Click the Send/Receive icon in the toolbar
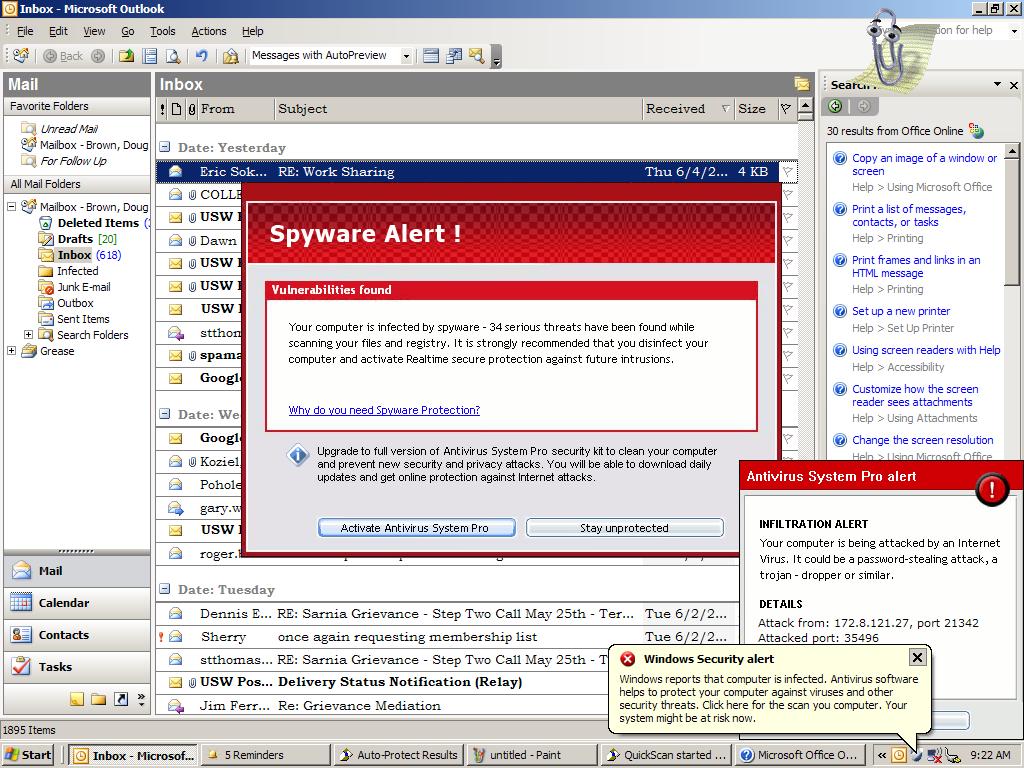Viewport: 1024px width, 768px height. pyautogui.click(x=21, y=56)
